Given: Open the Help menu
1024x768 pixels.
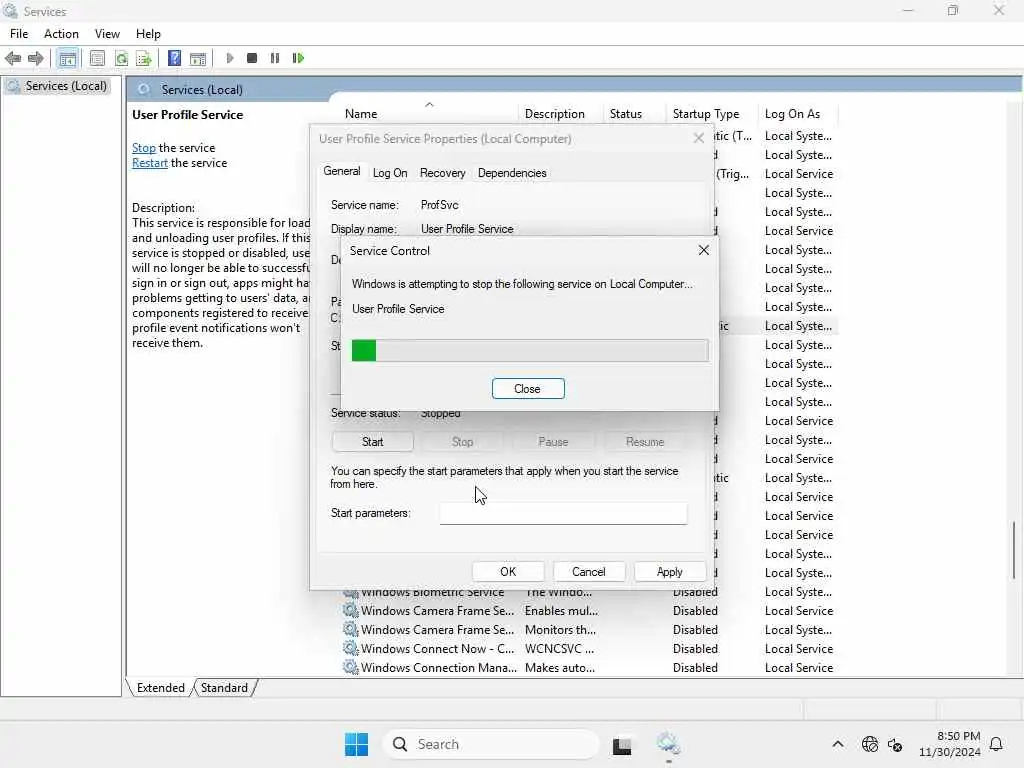Looking at the screenshot, I should point(148,34).
